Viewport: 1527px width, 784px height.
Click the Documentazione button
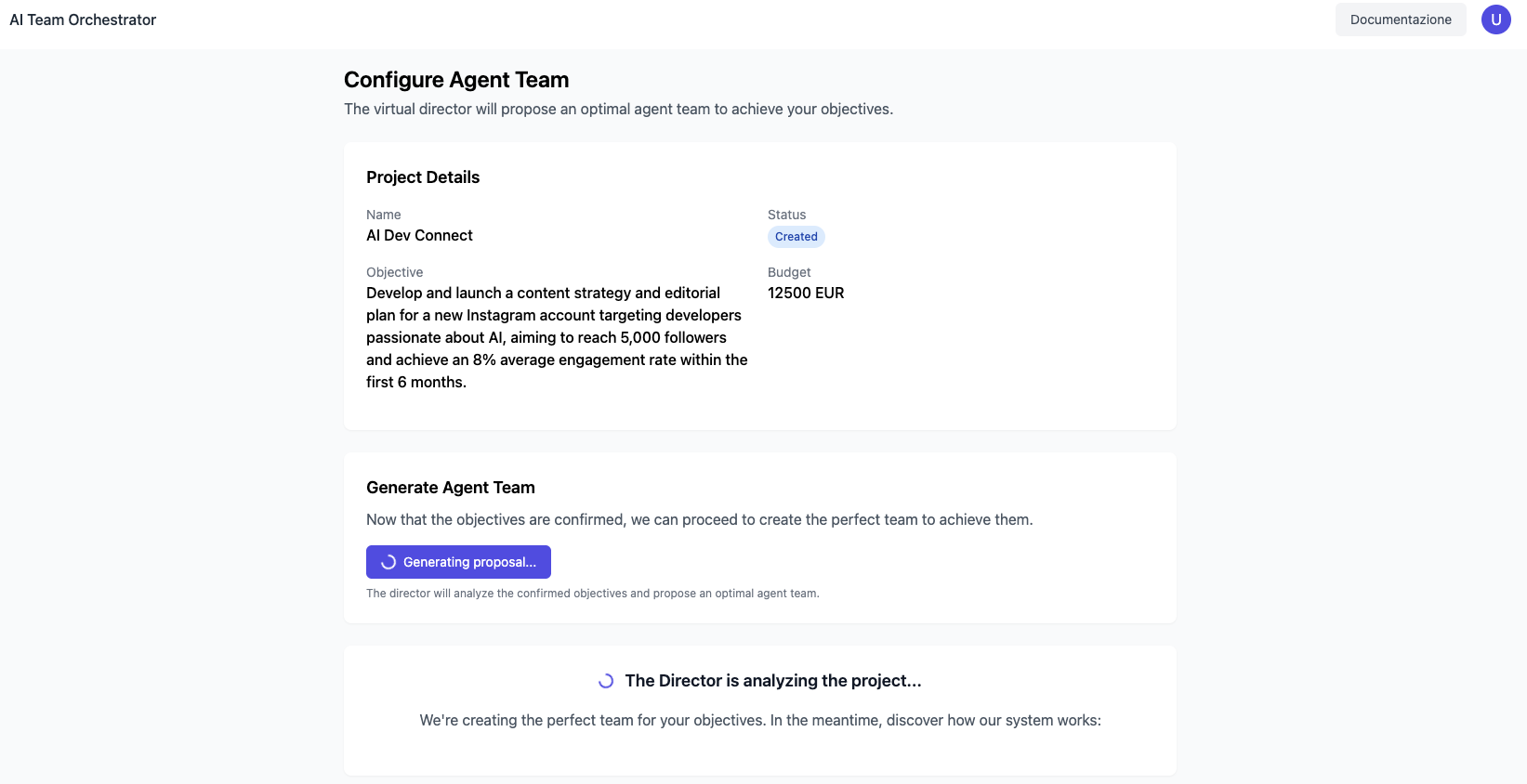click(1401, 20)
